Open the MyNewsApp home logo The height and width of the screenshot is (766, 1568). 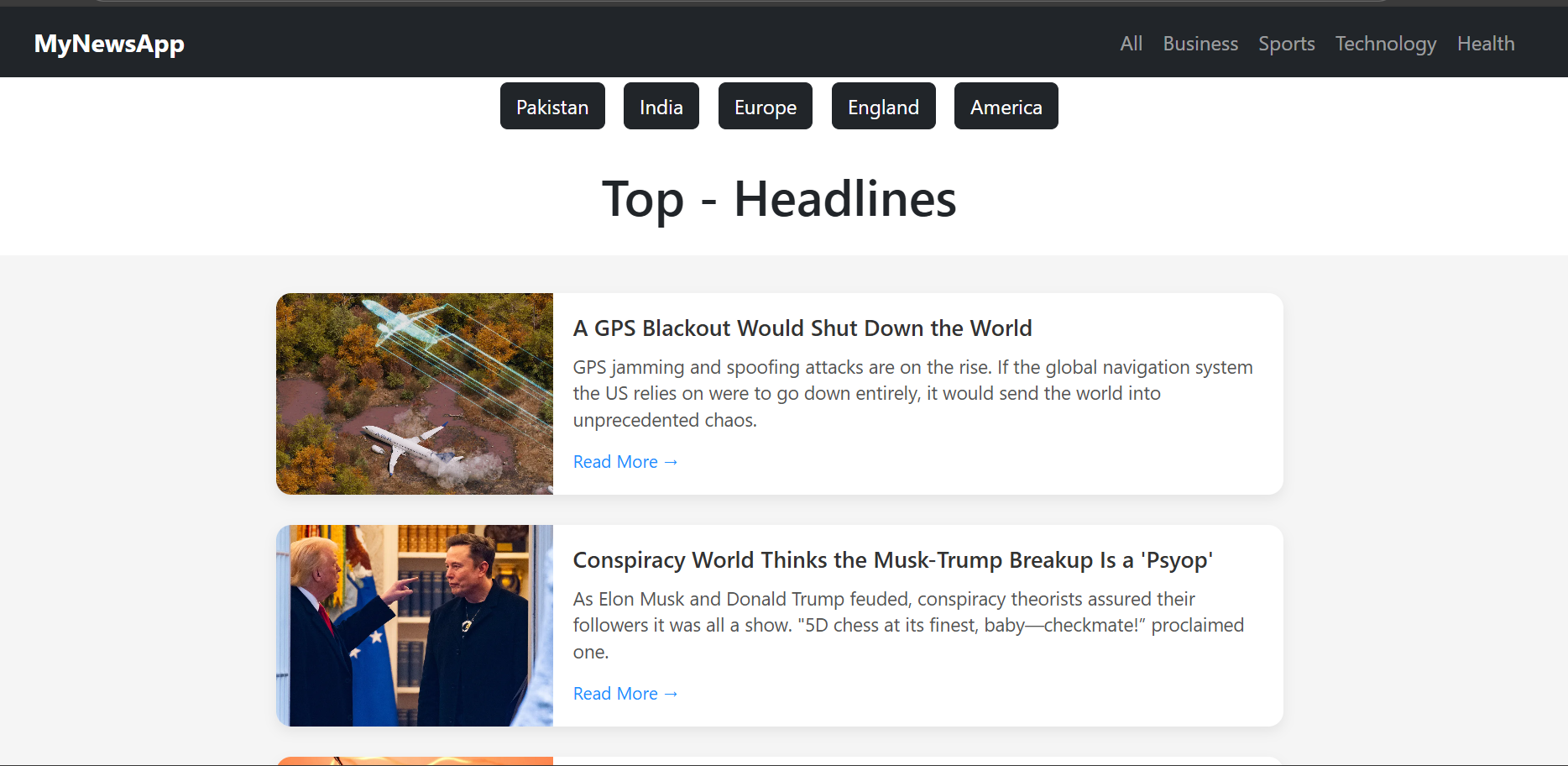[x=108, y=44]
